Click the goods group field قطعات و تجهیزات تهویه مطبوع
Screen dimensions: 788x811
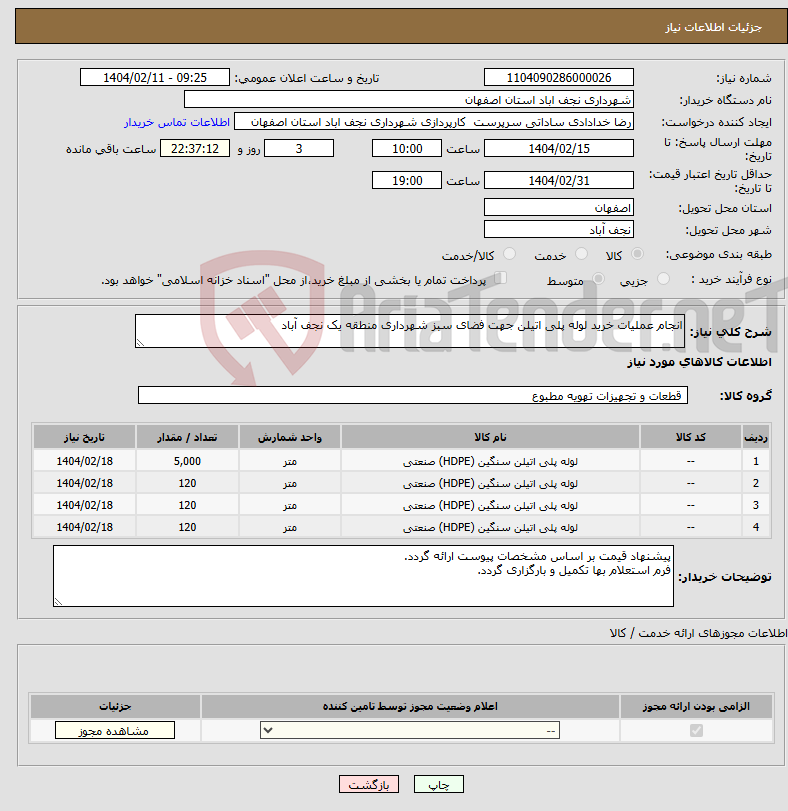pos(413,396)
